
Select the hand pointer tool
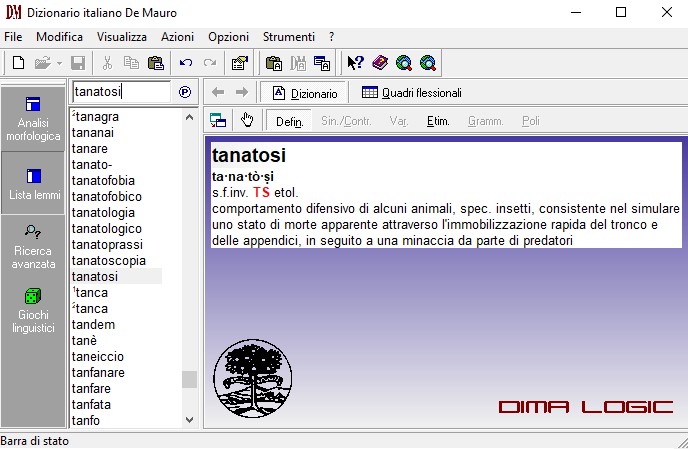click(x=247, y=120)
